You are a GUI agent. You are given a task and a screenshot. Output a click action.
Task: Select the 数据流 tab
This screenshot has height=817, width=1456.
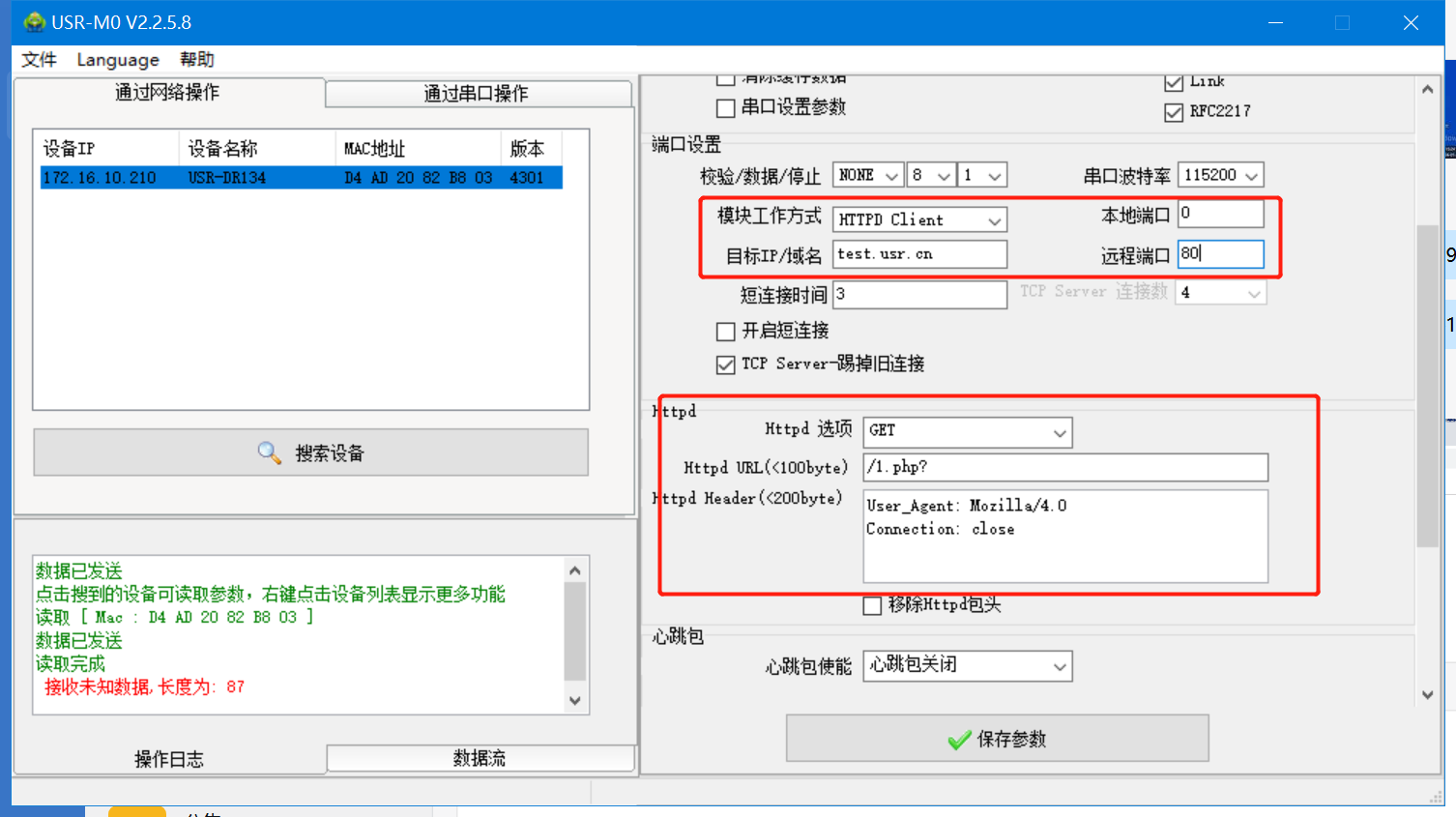[480, 758]
